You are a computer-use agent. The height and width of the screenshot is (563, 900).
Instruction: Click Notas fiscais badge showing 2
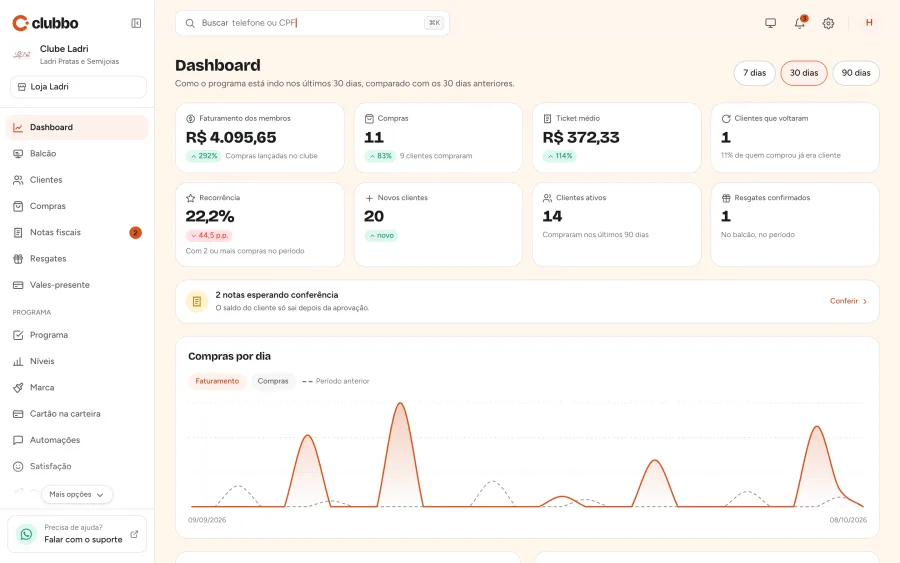[x=135, y=232]
